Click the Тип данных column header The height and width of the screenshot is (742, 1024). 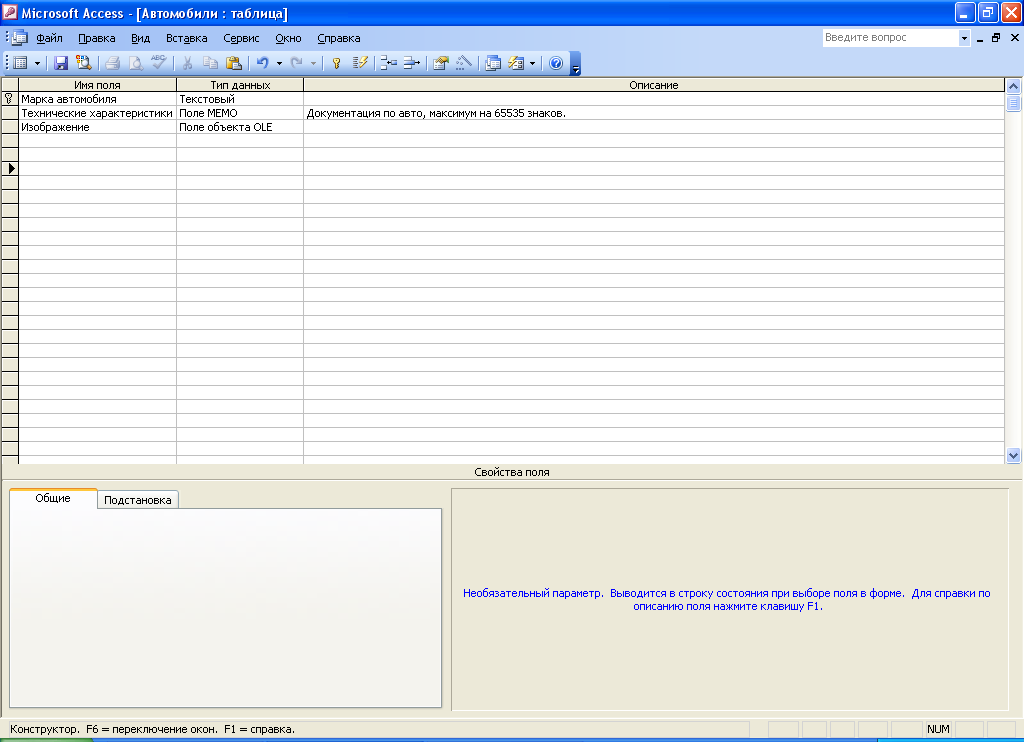[x=240, y=85]
